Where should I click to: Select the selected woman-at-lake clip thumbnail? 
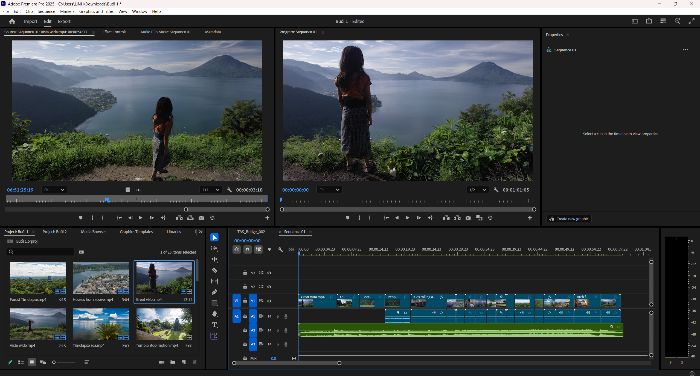click(x=164, y=278)
